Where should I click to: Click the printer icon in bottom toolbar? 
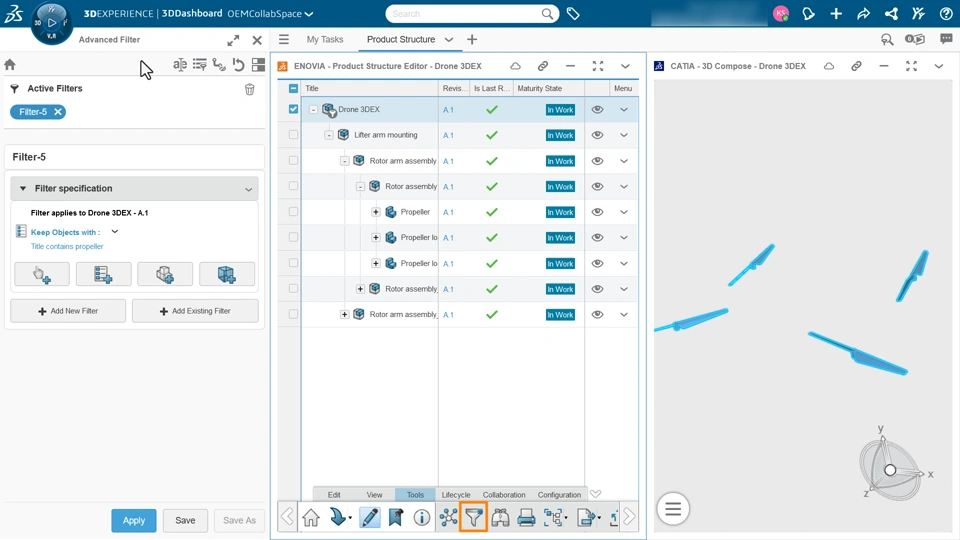(x=526, y=517)
